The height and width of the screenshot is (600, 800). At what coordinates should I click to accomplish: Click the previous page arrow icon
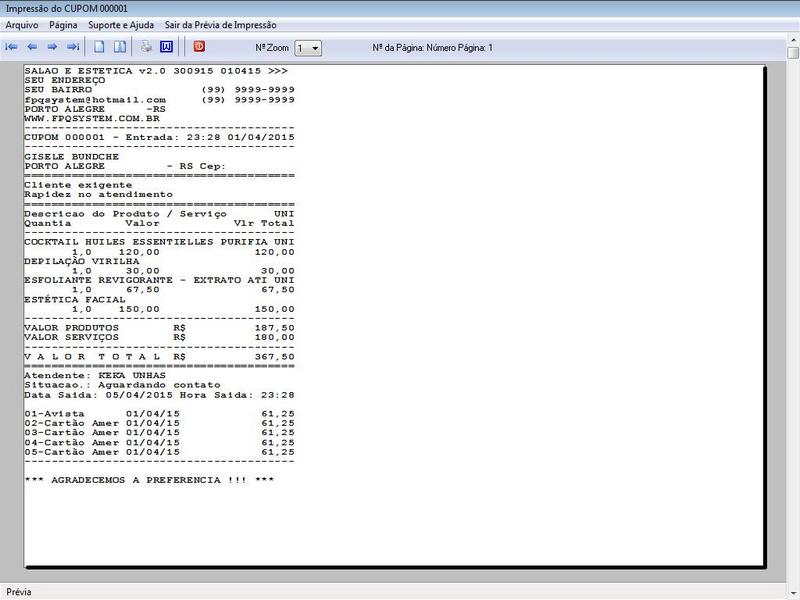[32, 47]
